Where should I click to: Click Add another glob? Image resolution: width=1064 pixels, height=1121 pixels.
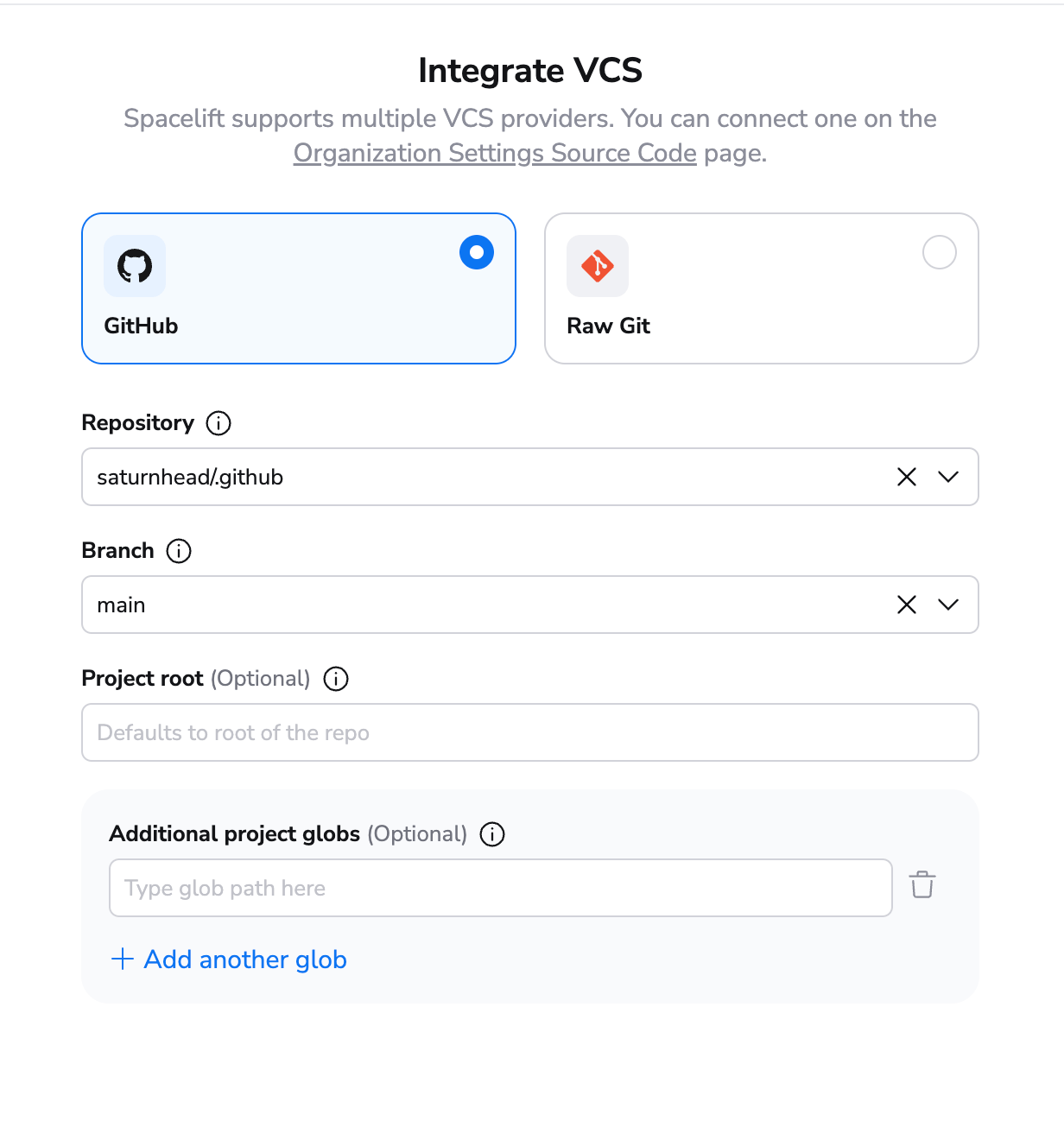244,959
